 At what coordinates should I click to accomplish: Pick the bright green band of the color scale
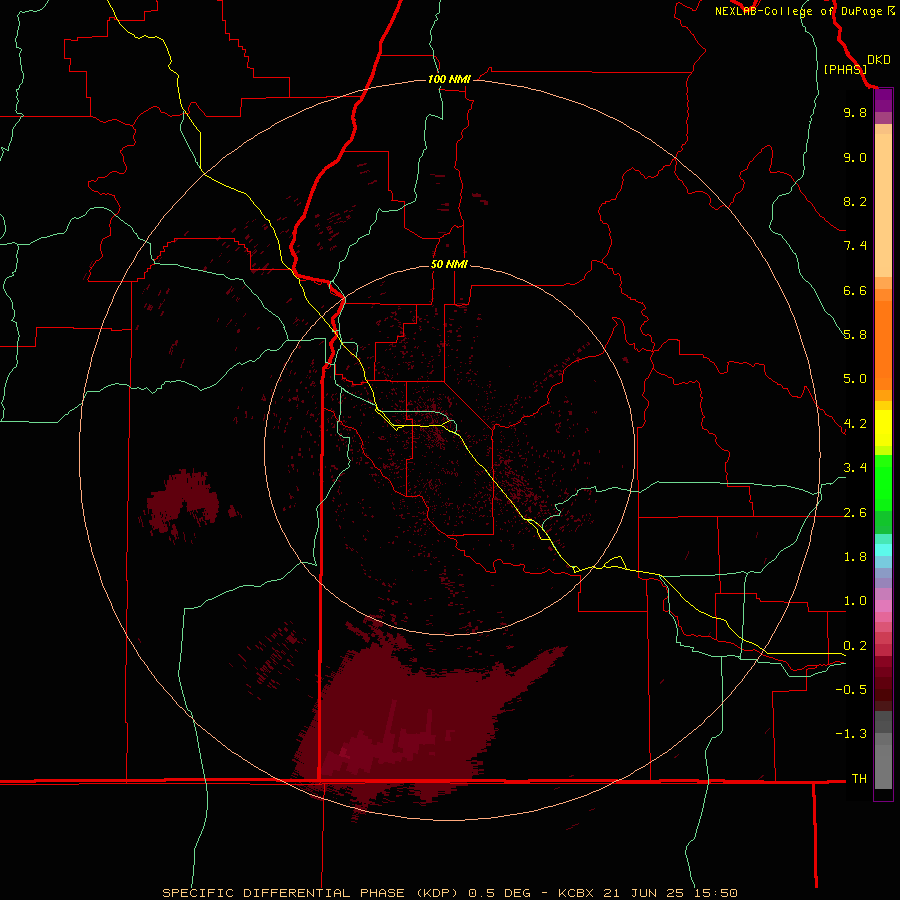coord(883,482)
